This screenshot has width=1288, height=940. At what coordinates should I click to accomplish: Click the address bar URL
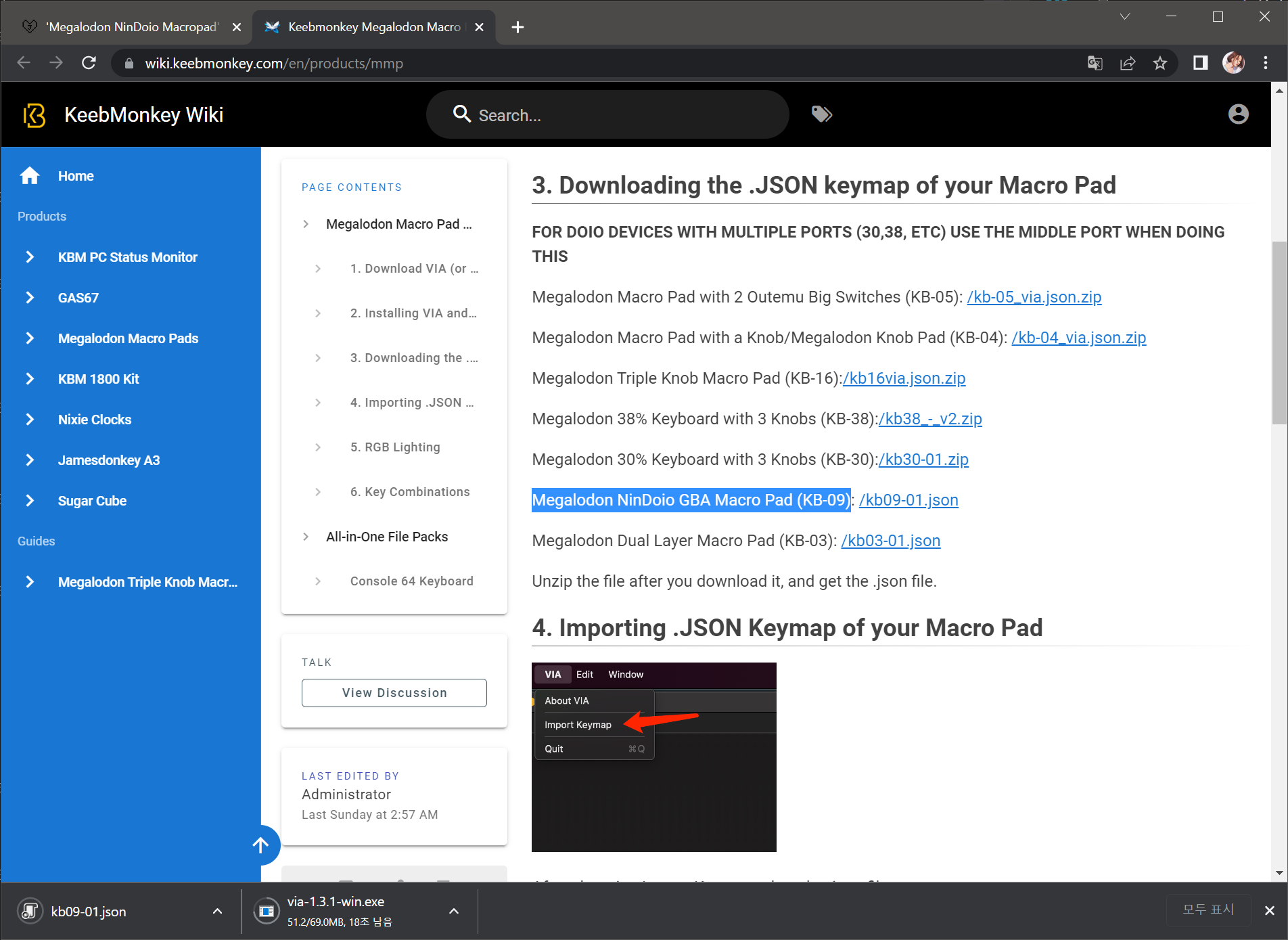tap(274, 64)
